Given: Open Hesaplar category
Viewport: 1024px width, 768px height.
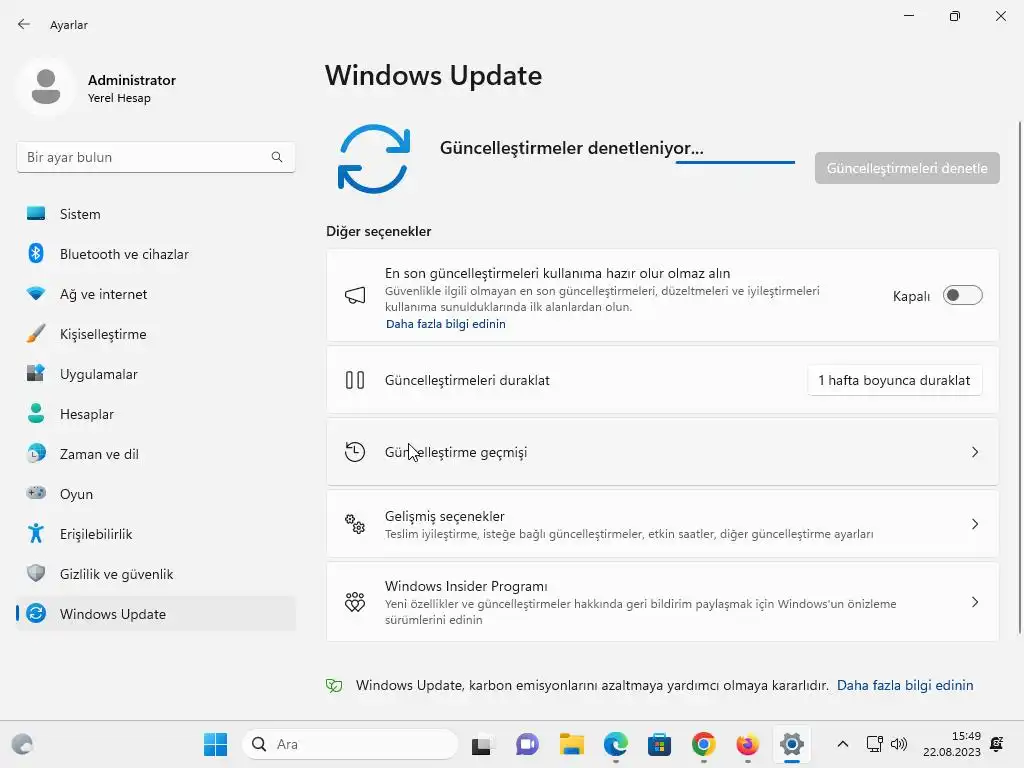Looking at the screenshot, I should [156, 414].
